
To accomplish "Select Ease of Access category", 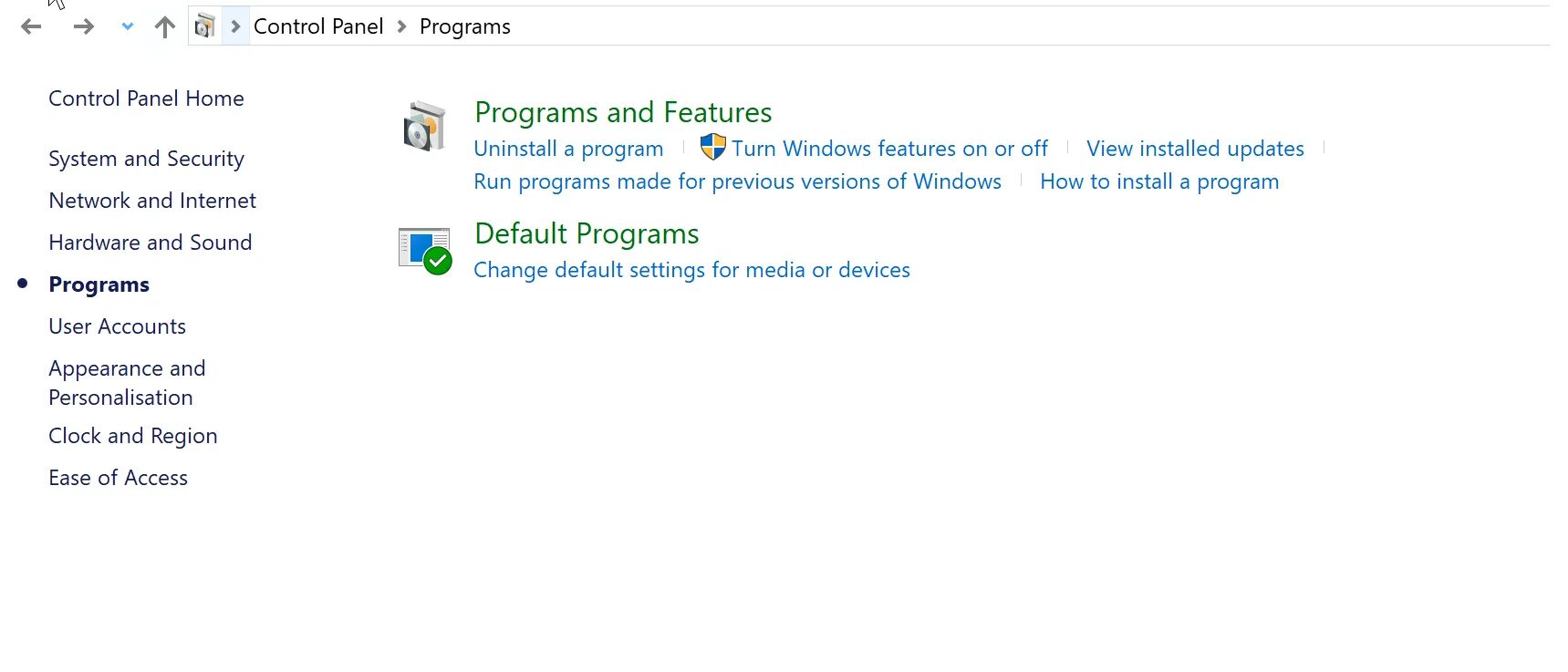I will (118, 478).
